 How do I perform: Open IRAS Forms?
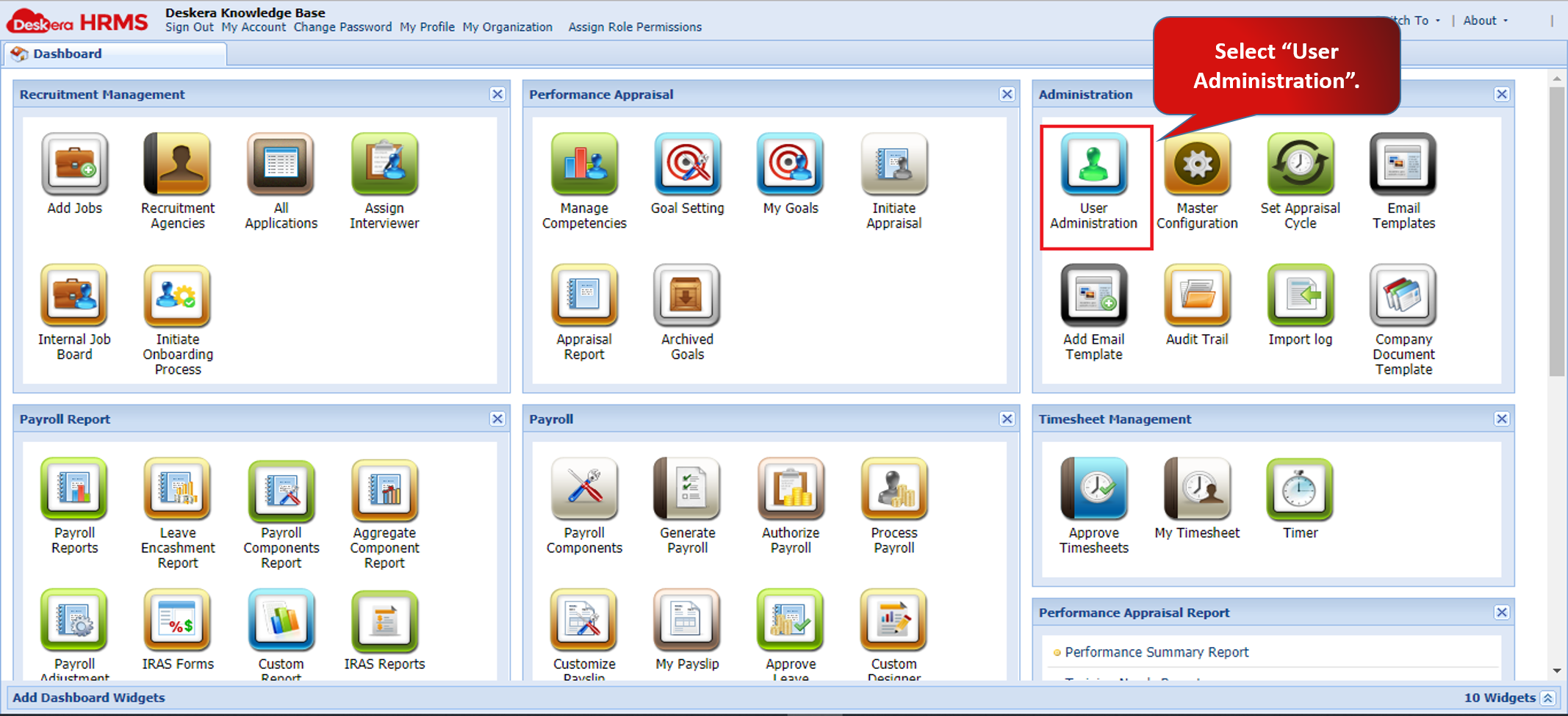[177, 620]
